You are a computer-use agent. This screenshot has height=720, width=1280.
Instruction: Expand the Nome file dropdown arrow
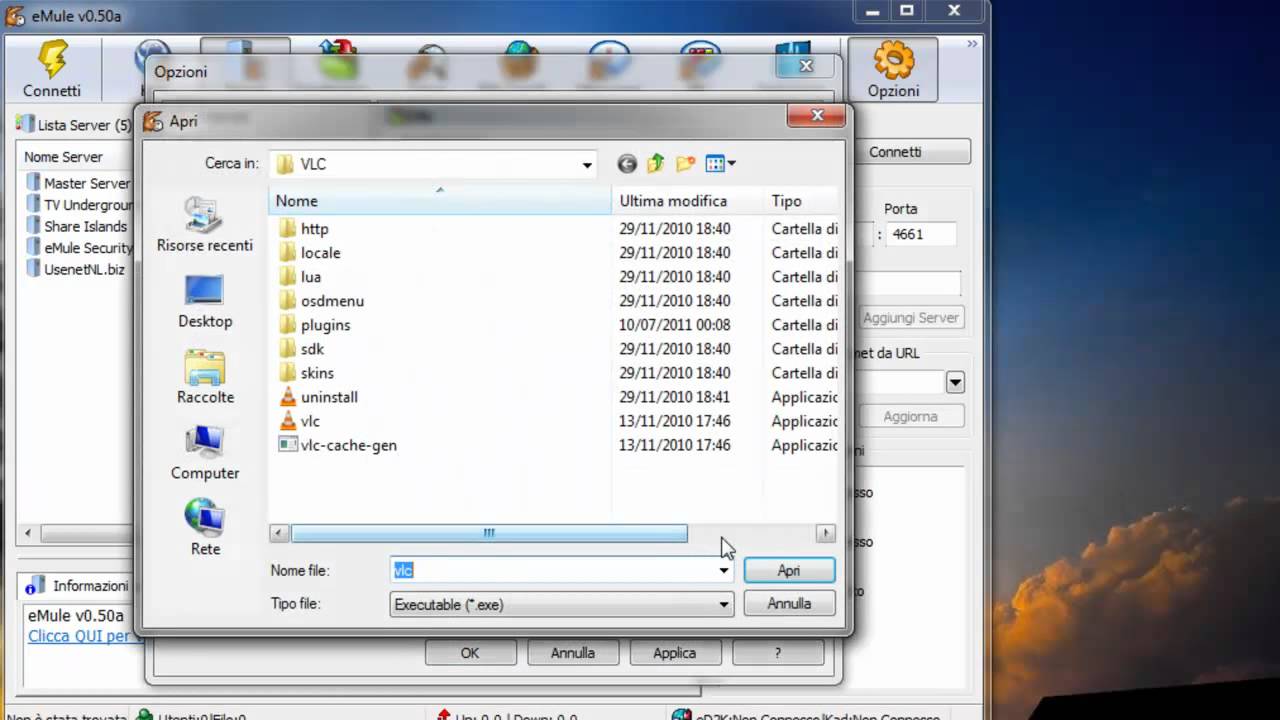[x=724, y=570]
